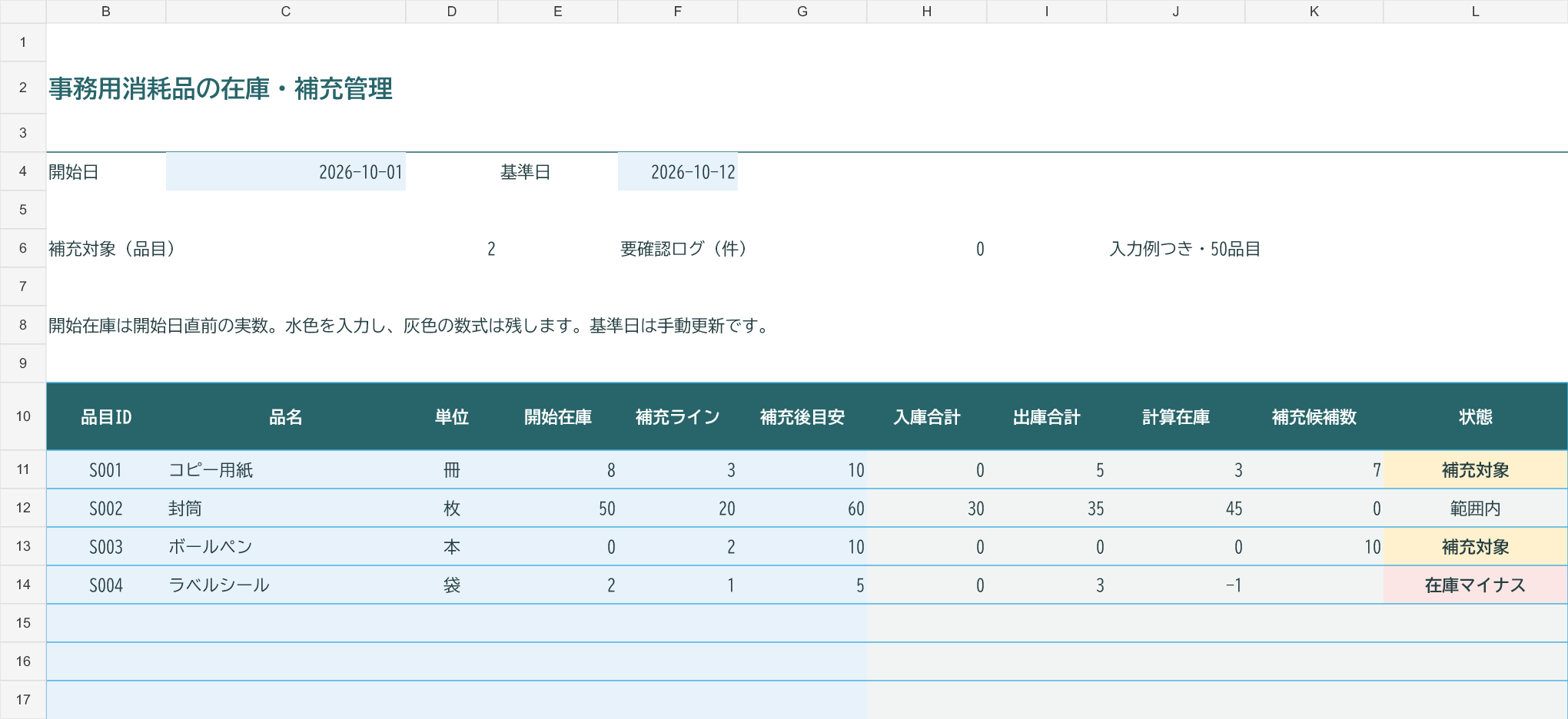The height and width of the screenshot is (719, 1568).
Task: Select the コピー用紙 item name cell
Action: [286, 469]
